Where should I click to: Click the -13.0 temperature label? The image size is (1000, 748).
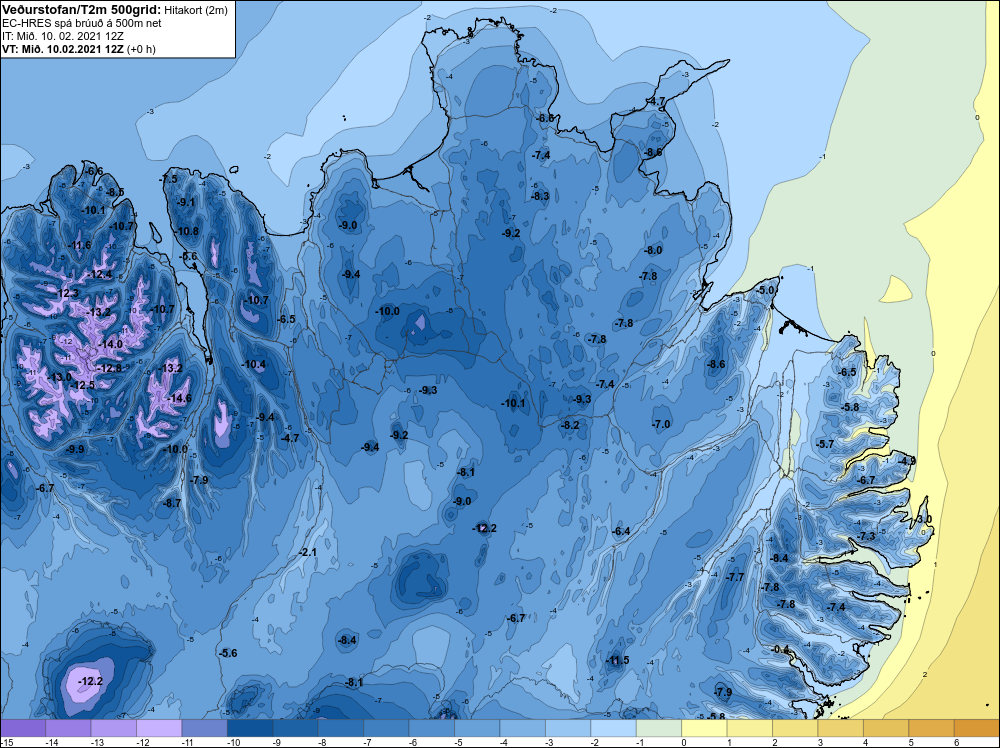click(x=59, y=377)
